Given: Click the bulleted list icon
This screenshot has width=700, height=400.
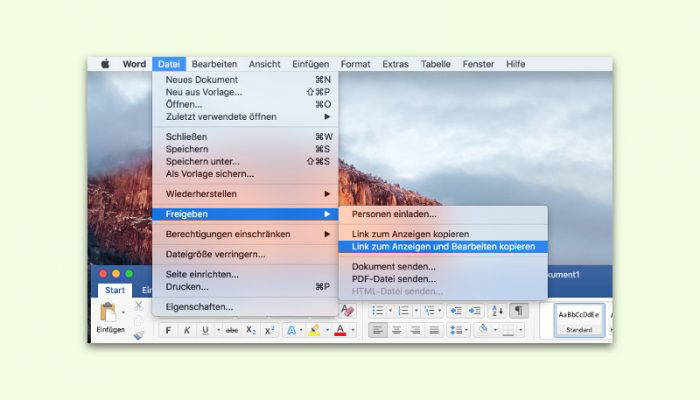Looking at the screenshot, I should (378, 310).
